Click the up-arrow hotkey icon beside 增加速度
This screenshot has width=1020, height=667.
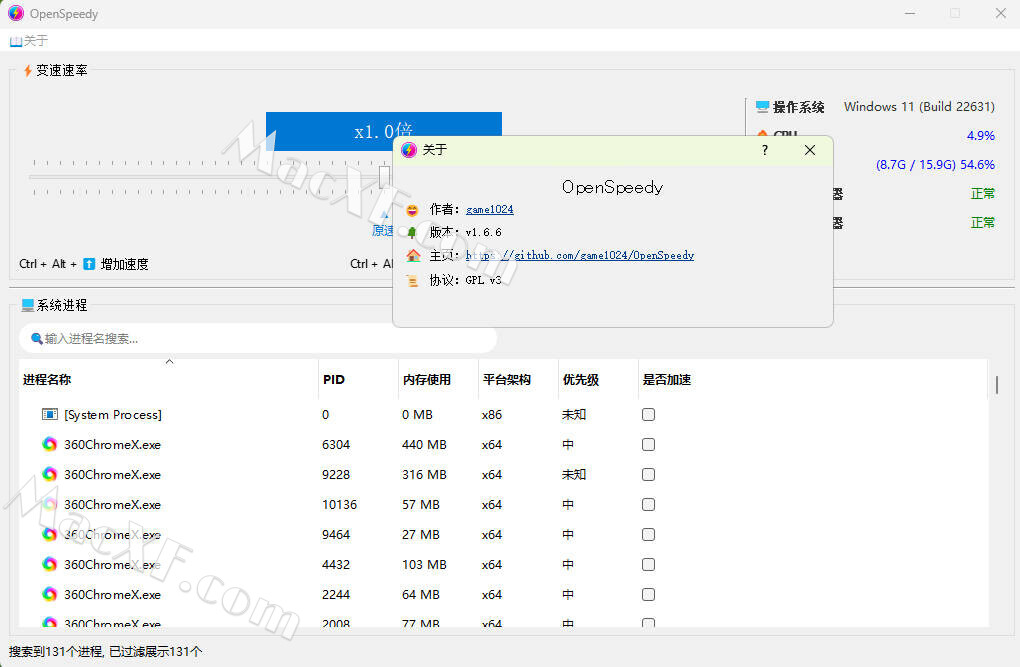tap(89, 264)
